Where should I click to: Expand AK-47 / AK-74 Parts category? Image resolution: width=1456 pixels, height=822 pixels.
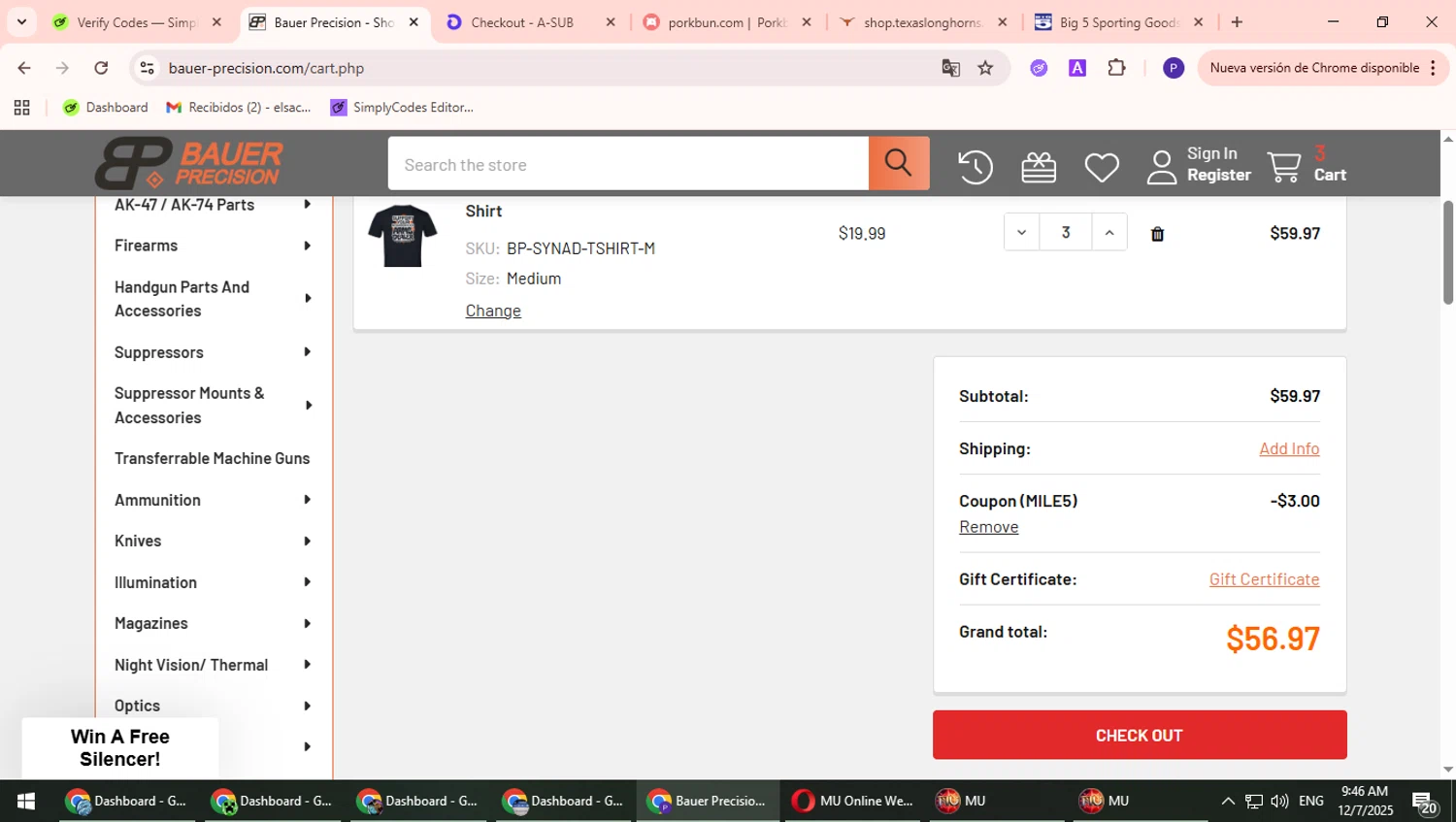pyautogui.click(x=307, y=205)
